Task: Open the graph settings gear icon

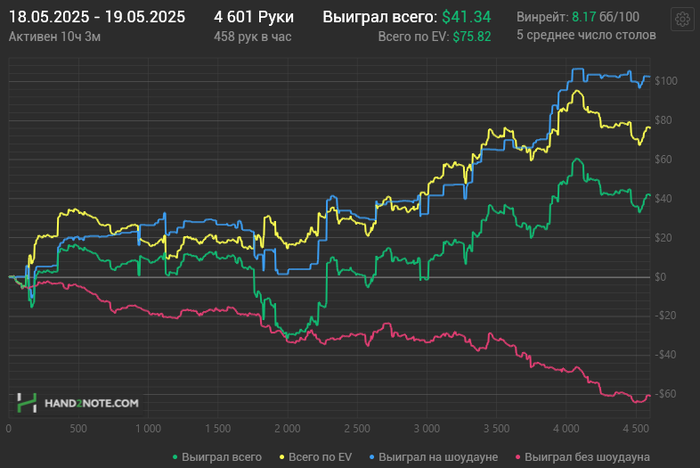Action: [x=682, y=19]
